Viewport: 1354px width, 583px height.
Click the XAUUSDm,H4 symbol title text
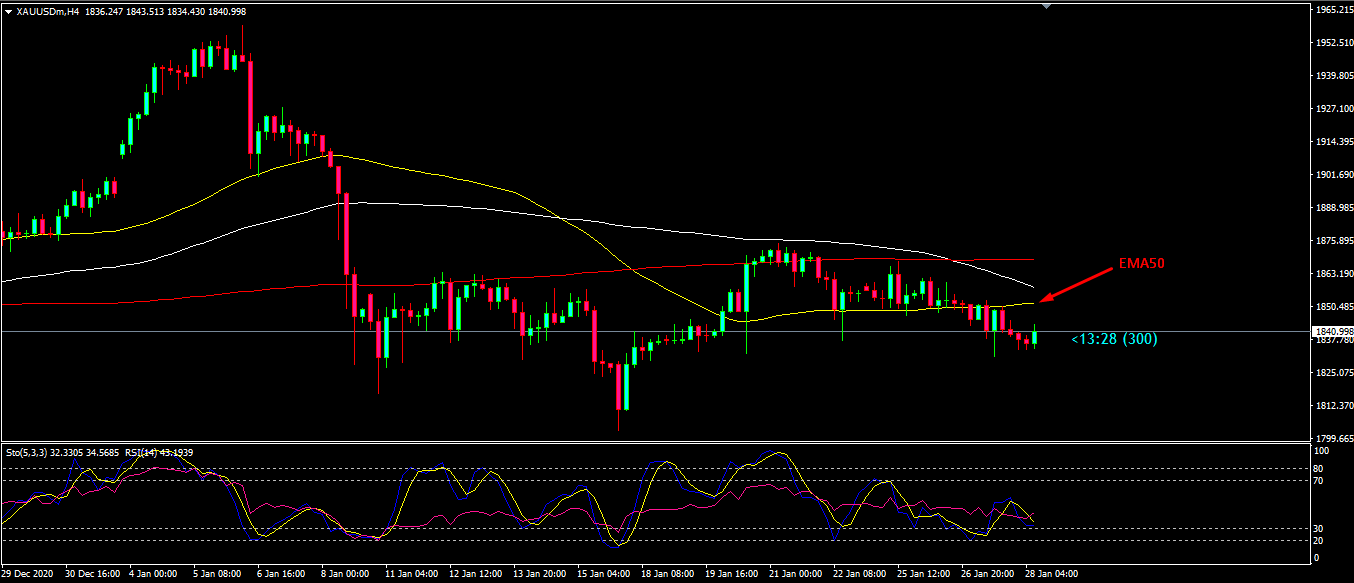pos(48,11)
